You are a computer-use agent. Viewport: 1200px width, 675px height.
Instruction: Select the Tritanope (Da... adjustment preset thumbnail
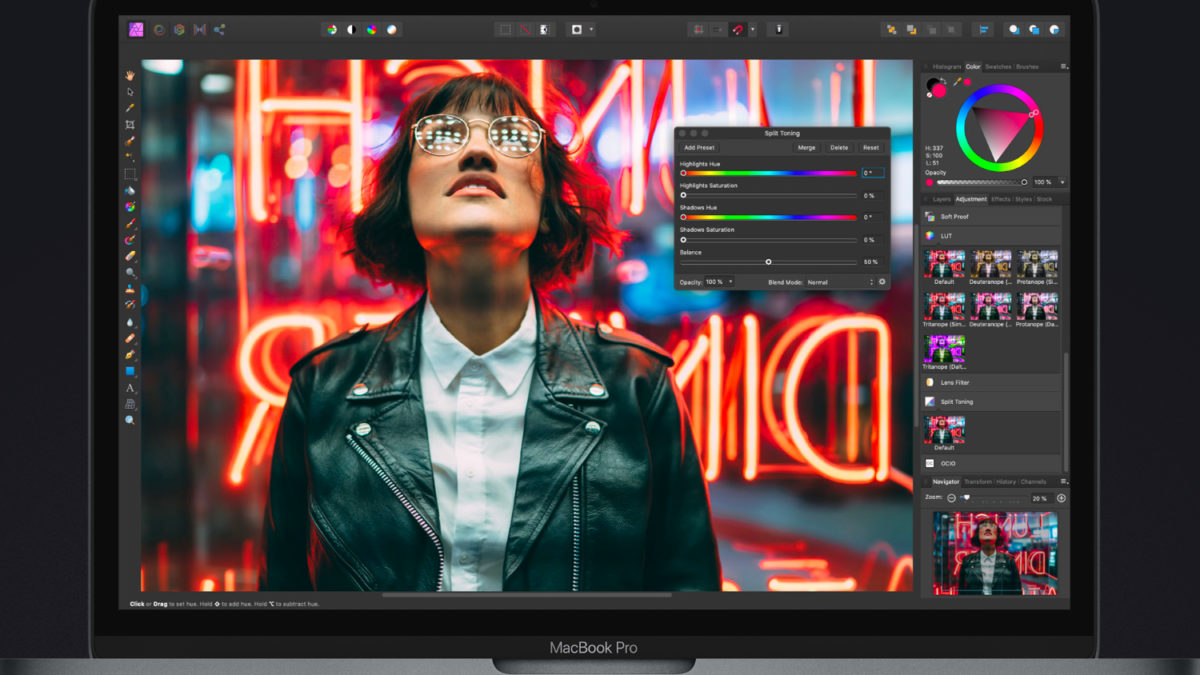click(x=945, y=347)
